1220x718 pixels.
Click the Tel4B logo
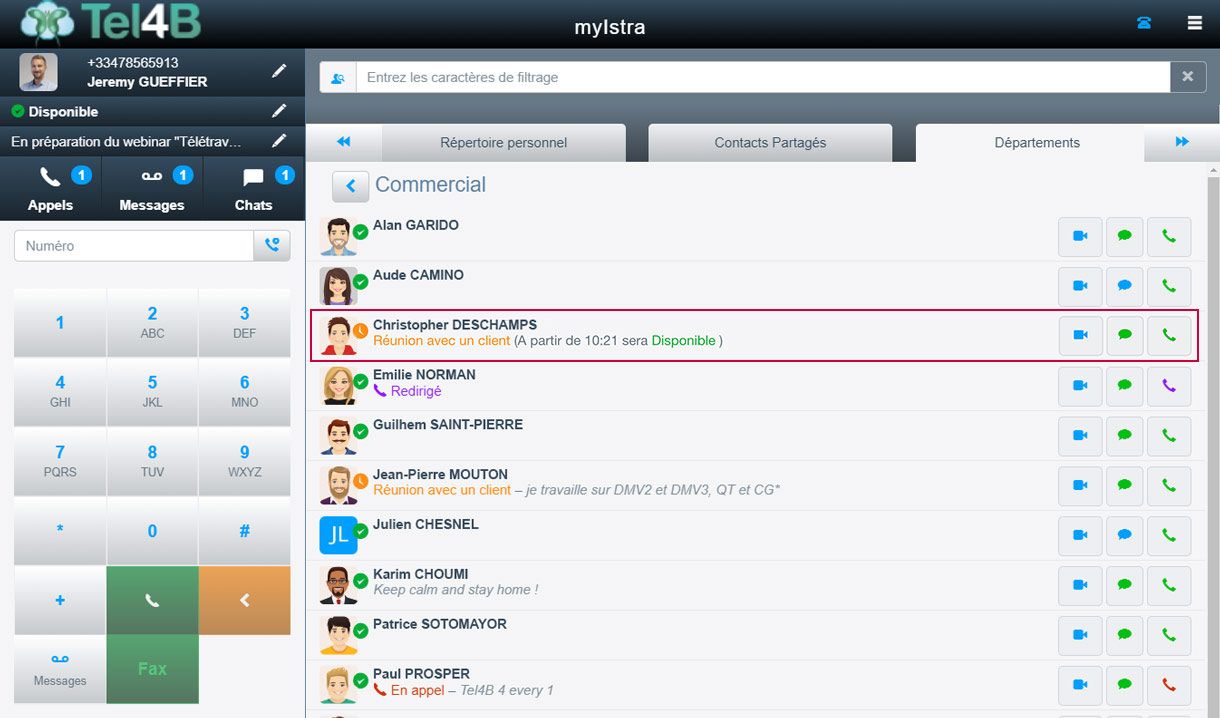(x=110, y=24)
